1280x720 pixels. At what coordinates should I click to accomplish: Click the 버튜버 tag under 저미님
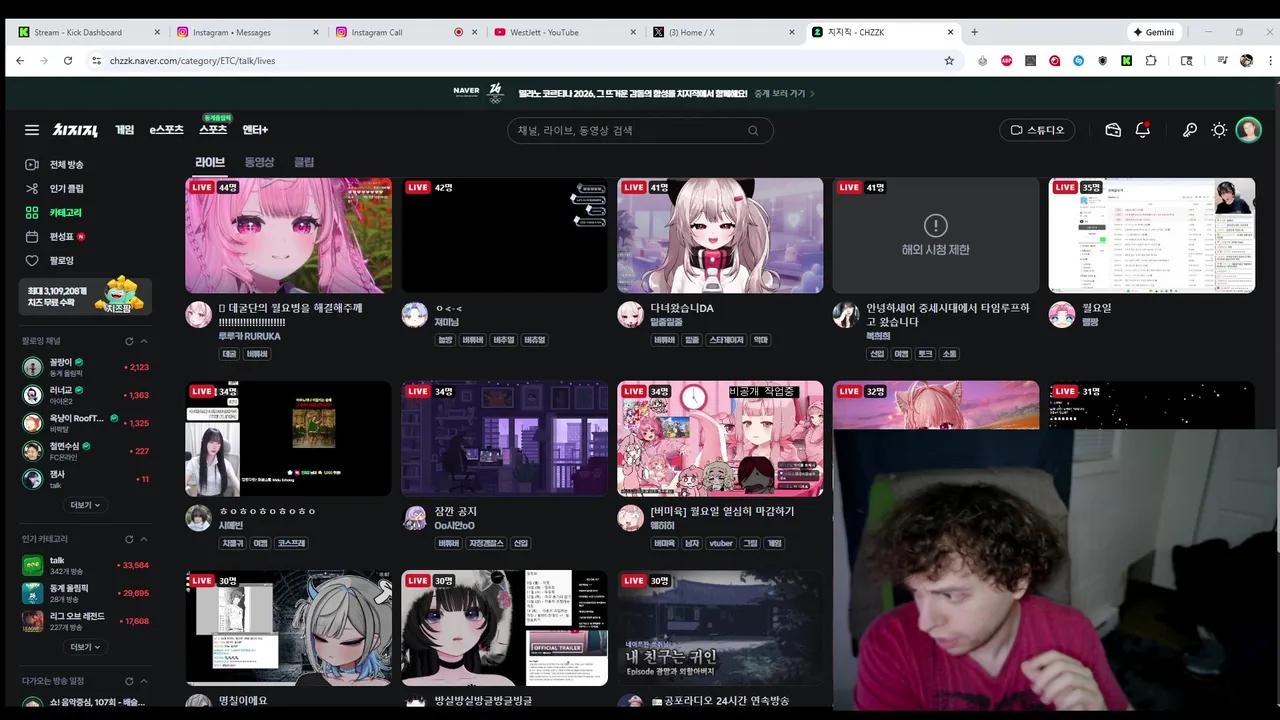472,340
